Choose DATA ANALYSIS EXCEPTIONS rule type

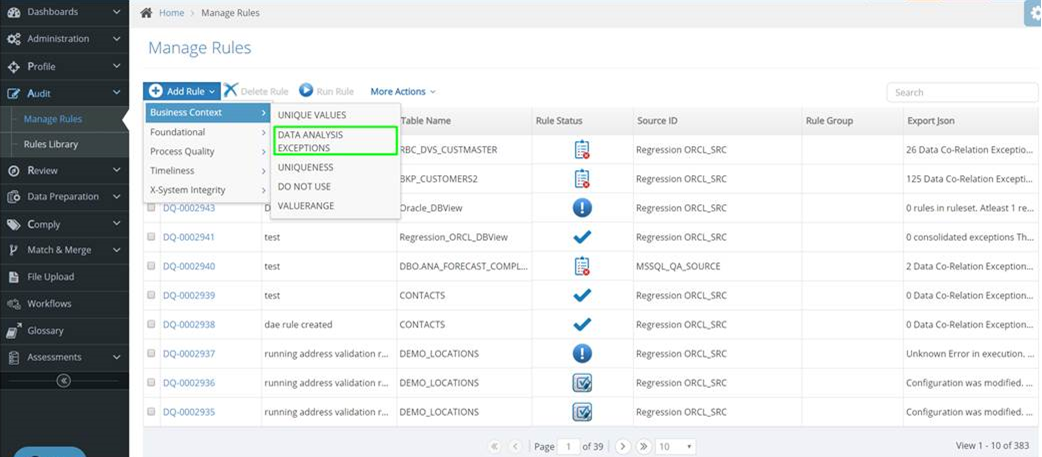pos(335,141)
